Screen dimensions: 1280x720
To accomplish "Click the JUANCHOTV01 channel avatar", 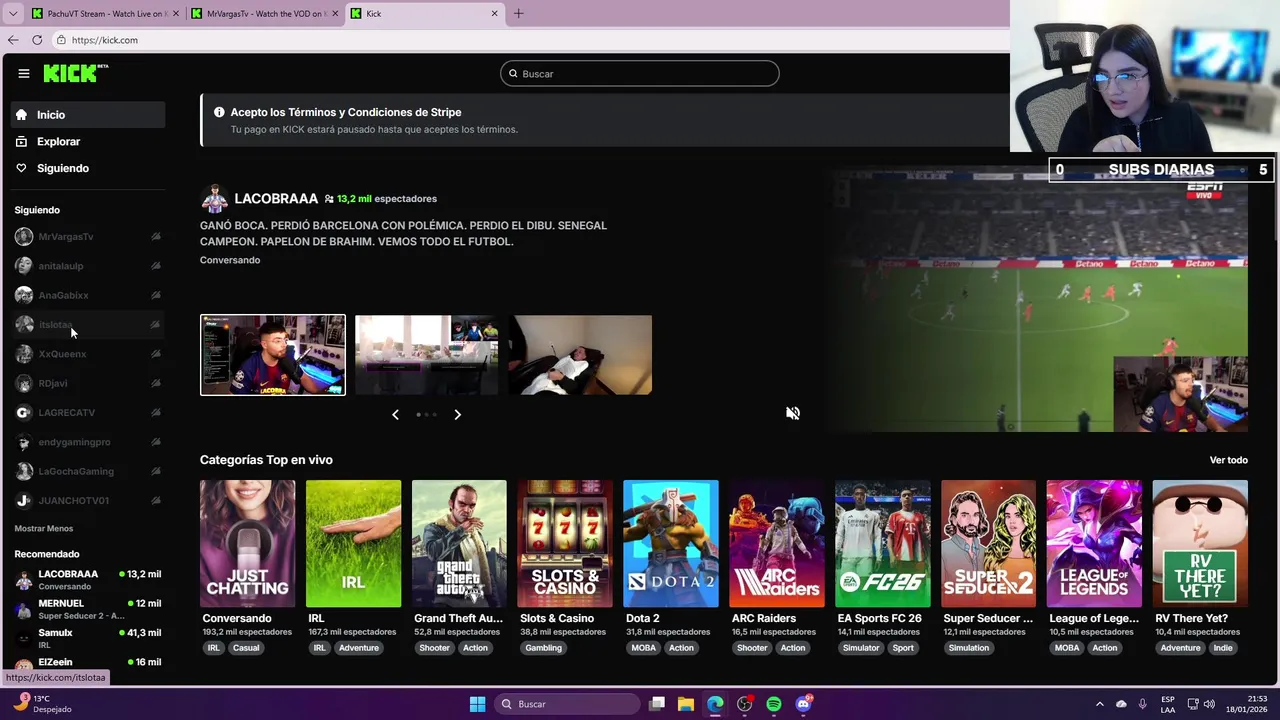I will click(24, 501).
